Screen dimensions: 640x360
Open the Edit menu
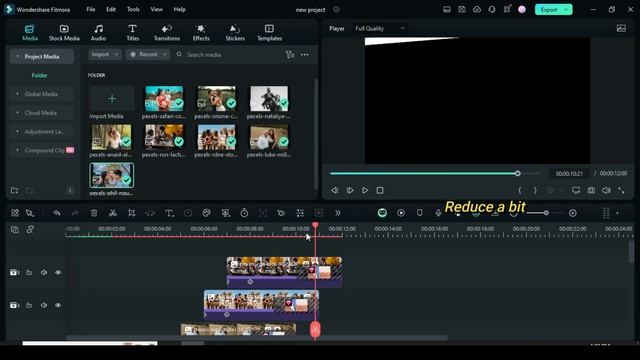tap(111, 9)
